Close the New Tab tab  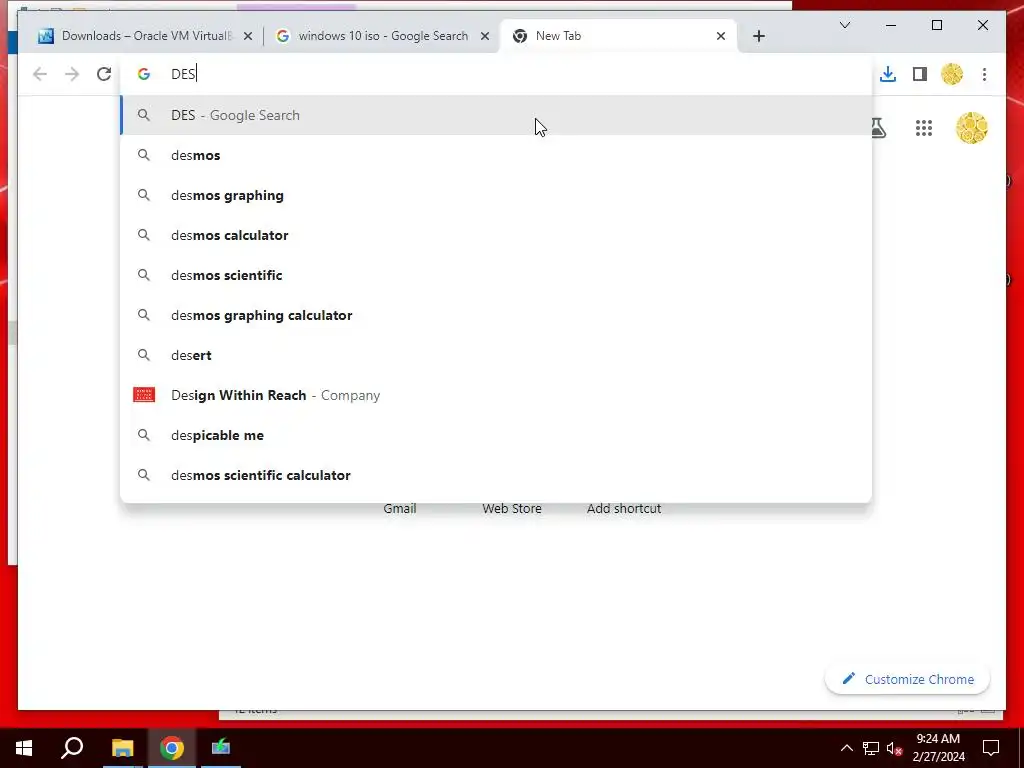point(720,37)
